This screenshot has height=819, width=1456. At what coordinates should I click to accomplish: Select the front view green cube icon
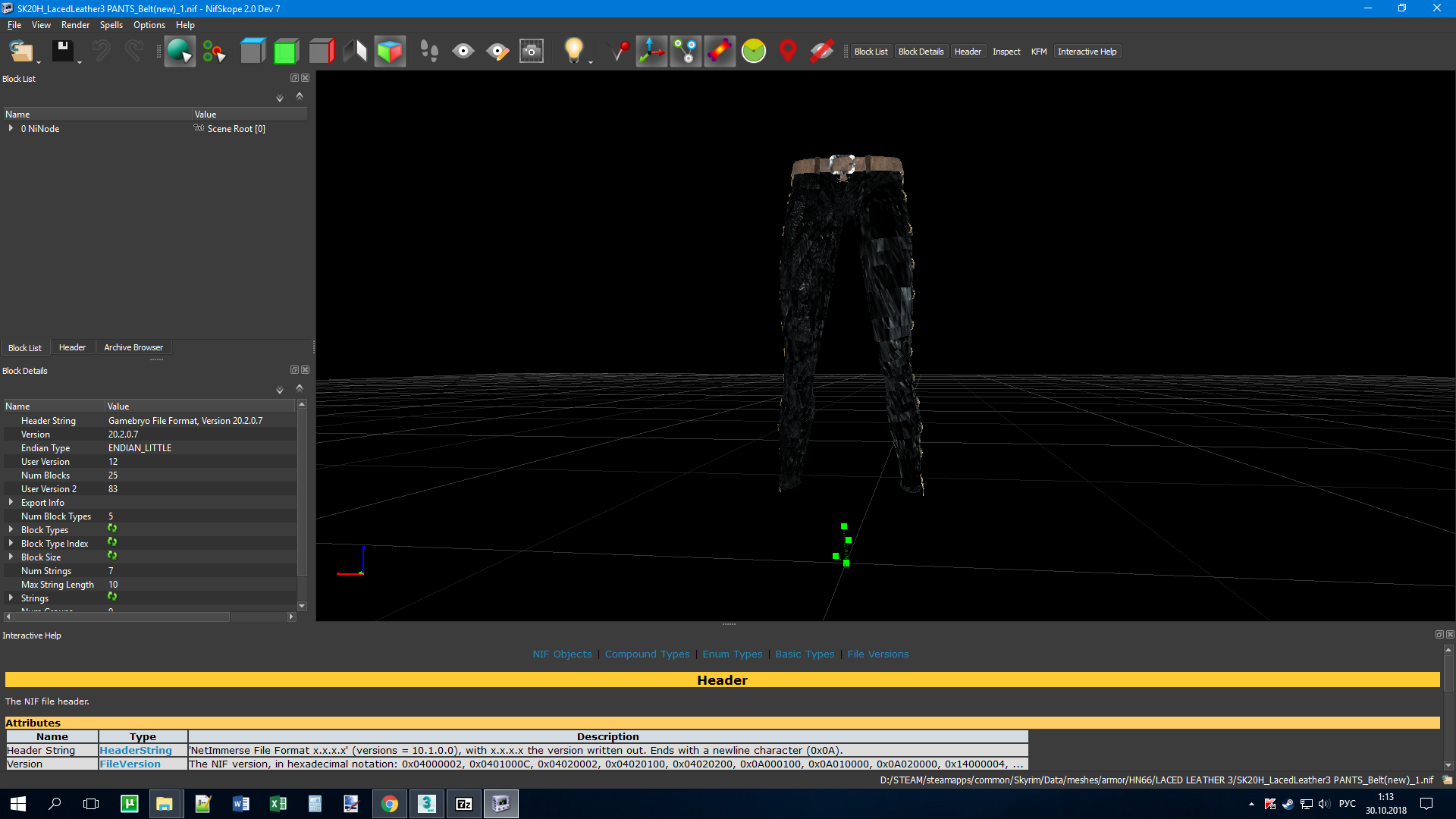[x=286, y=51]
